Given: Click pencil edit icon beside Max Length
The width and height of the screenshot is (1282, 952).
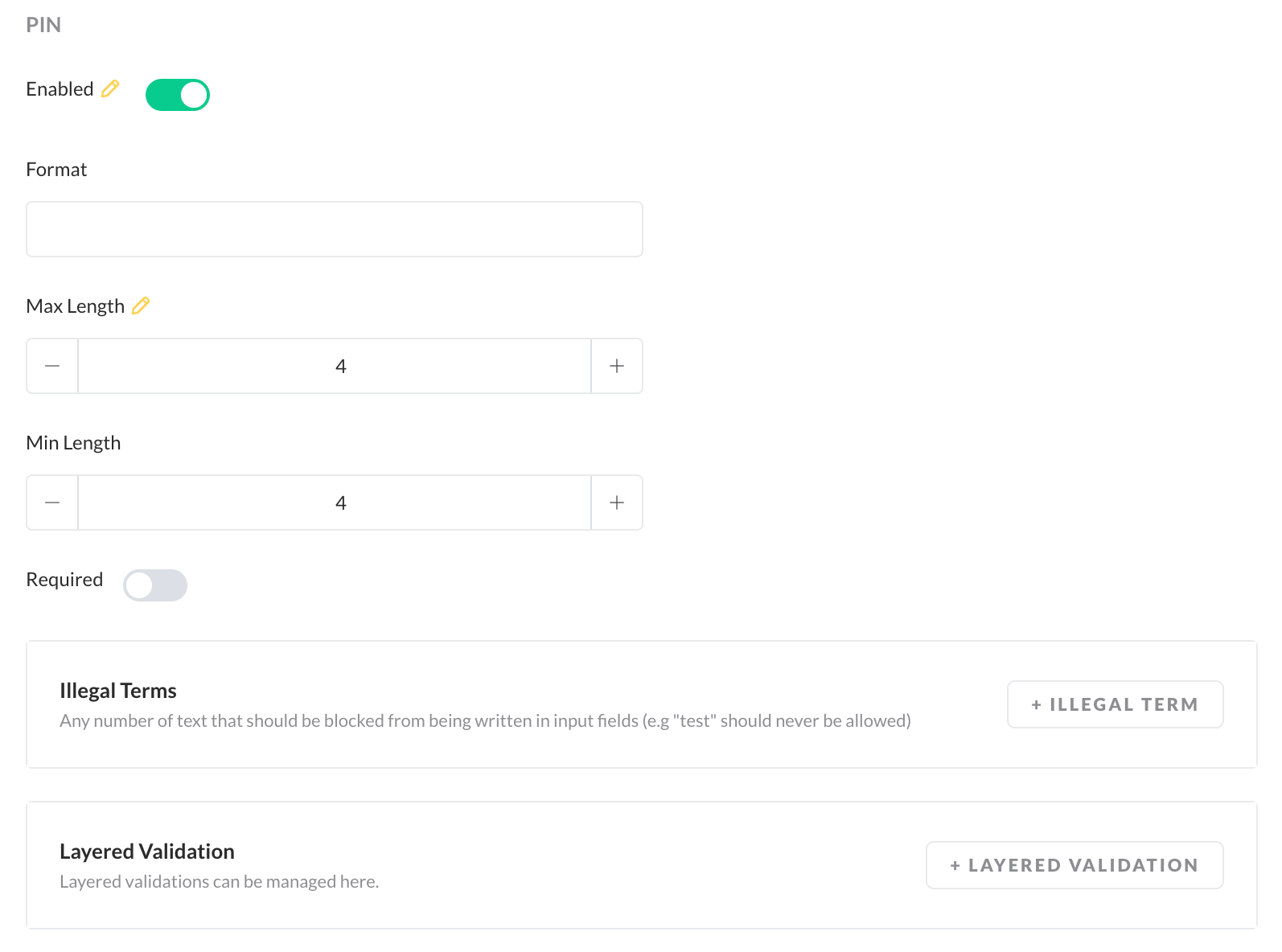Looking at the screenshot, I should coord(141,306).
